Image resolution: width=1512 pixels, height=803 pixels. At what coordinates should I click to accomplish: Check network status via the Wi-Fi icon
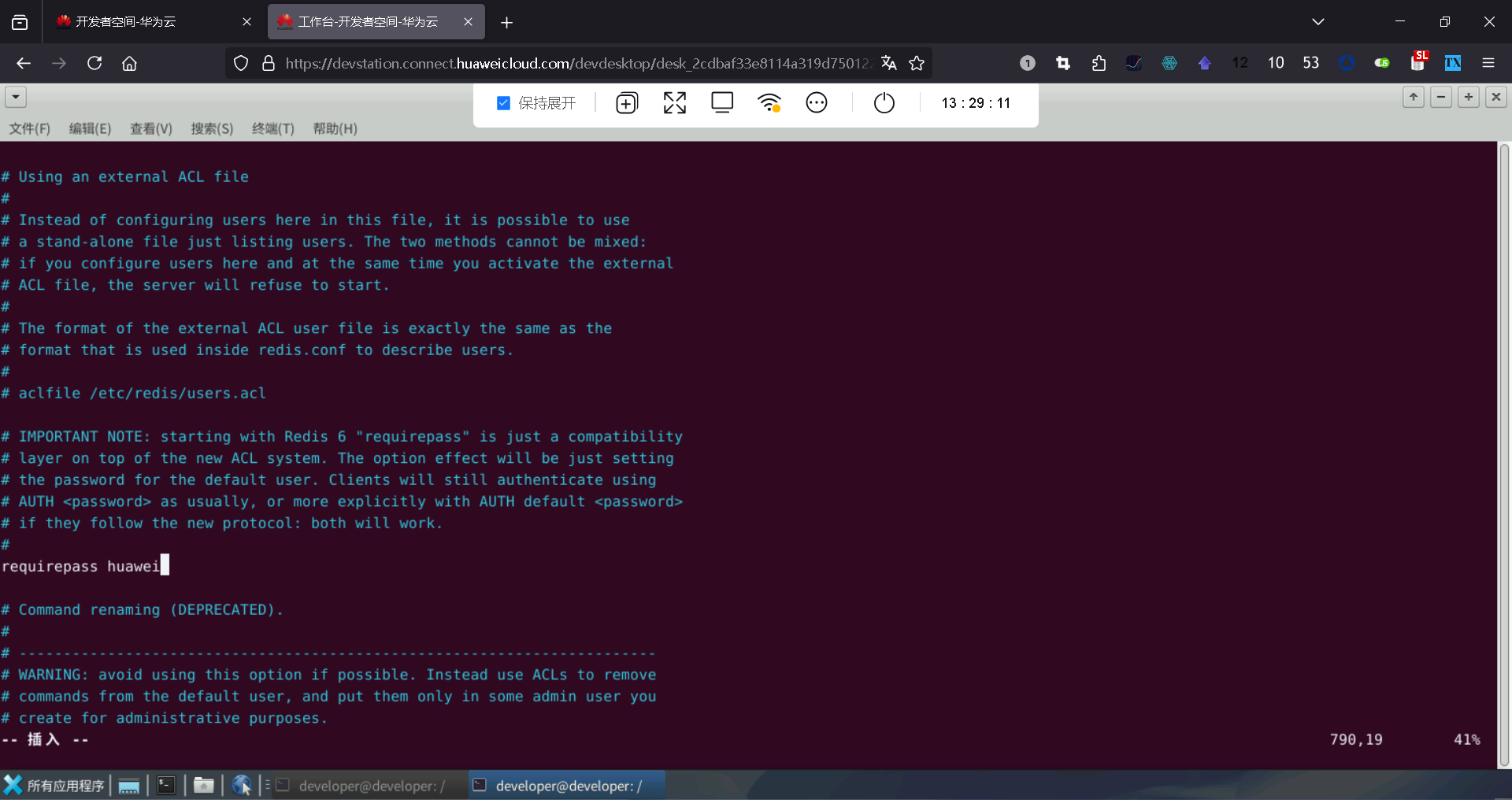769,103
